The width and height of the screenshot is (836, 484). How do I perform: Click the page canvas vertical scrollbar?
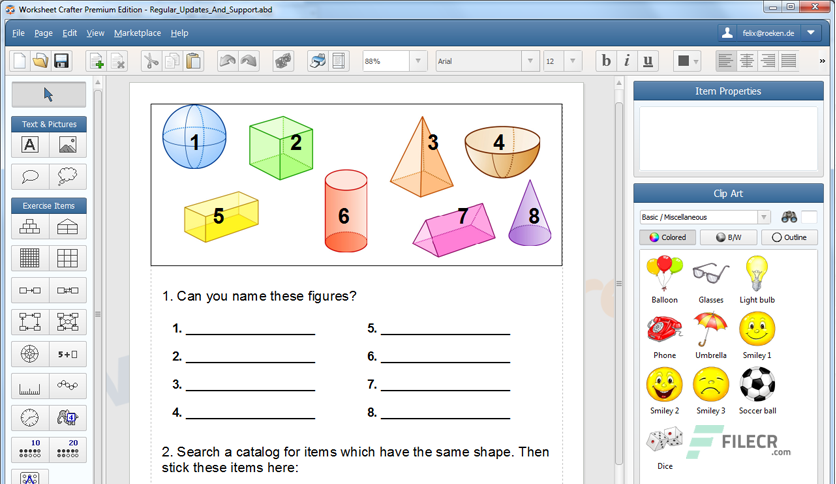point(618,283)
